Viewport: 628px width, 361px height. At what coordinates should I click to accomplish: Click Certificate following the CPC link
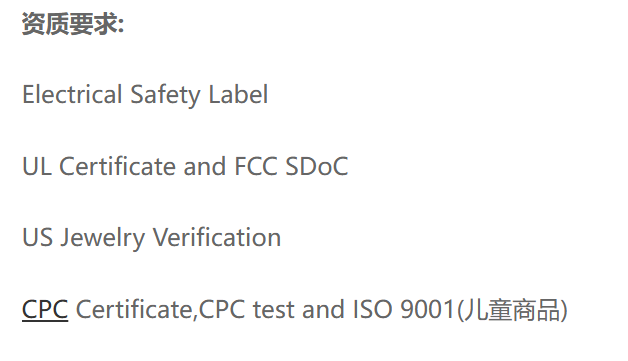137,310
